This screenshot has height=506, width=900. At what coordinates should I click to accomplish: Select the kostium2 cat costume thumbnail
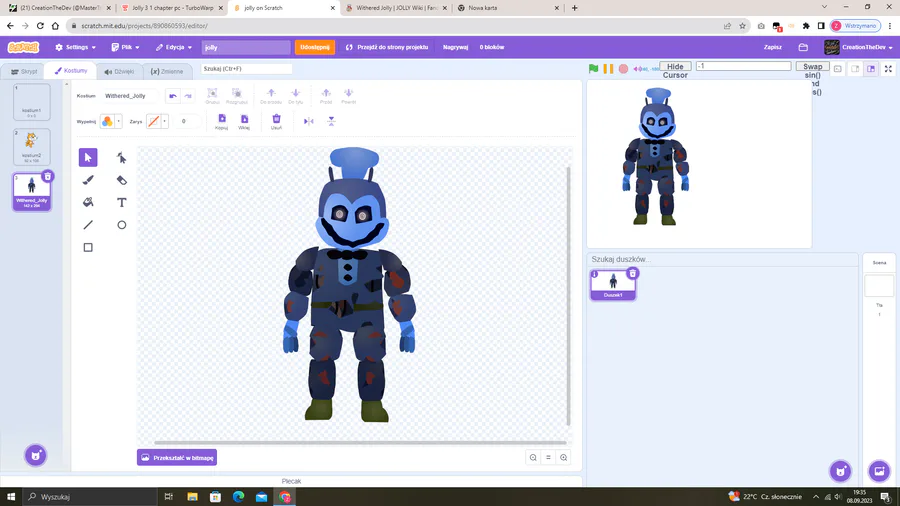(32, 146)
